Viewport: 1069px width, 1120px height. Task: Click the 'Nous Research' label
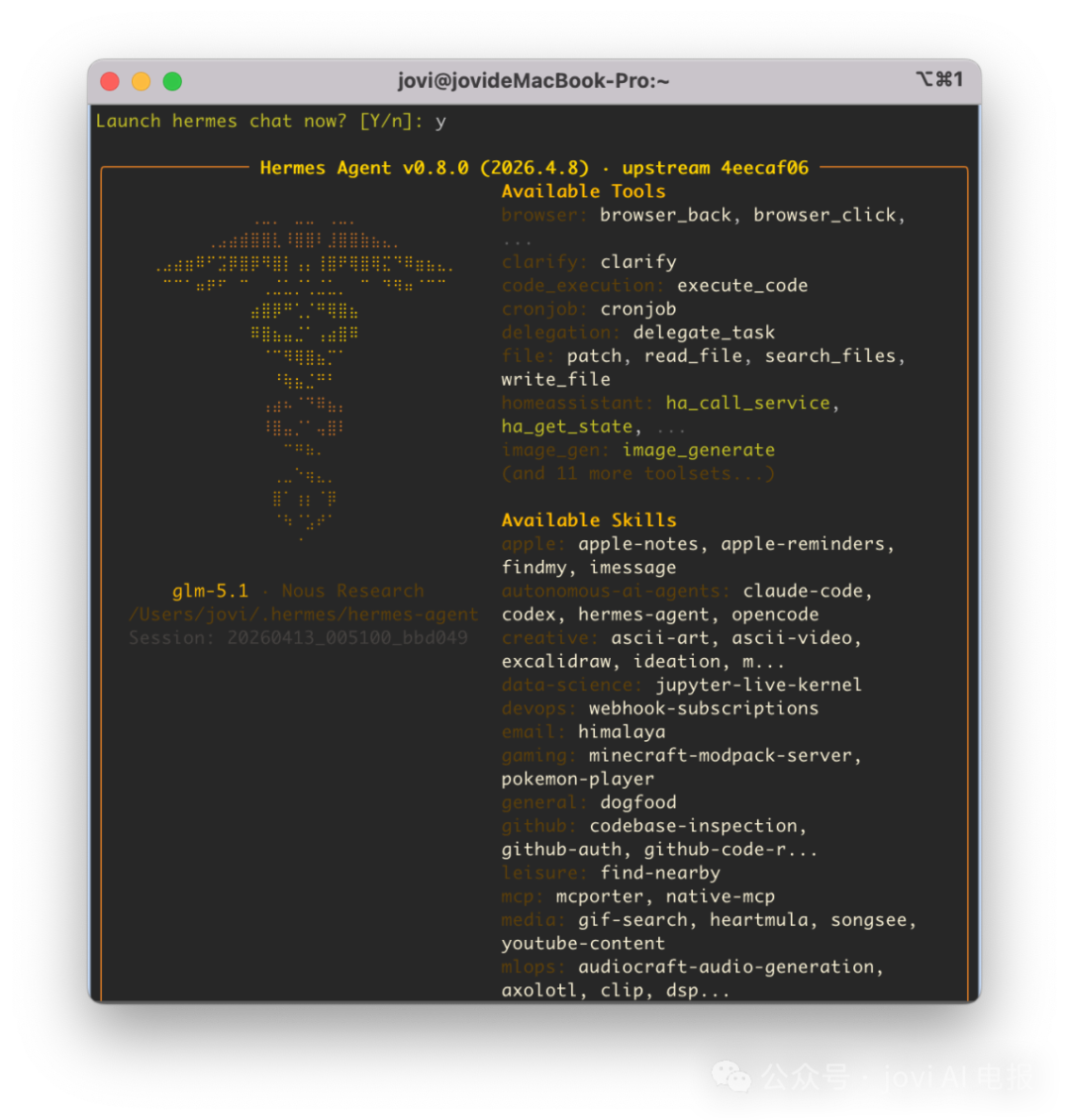(x=353, y=591)
